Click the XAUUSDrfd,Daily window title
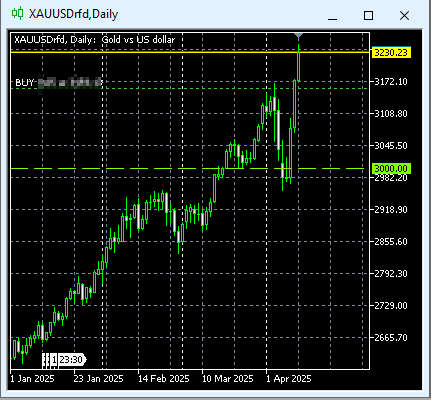 [x=73, y=14]
